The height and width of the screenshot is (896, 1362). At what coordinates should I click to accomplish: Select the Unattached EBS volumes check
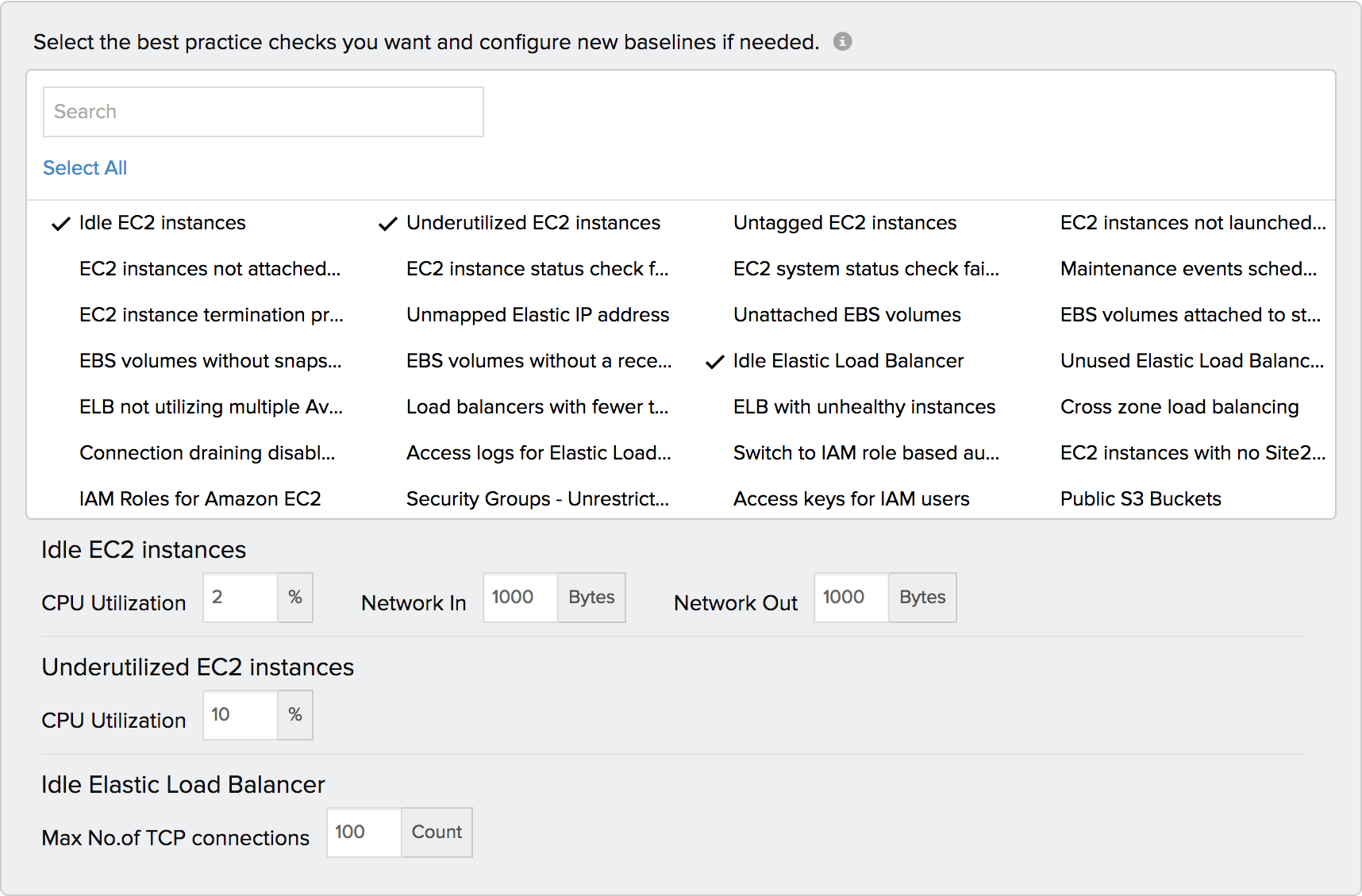point(846,315)
